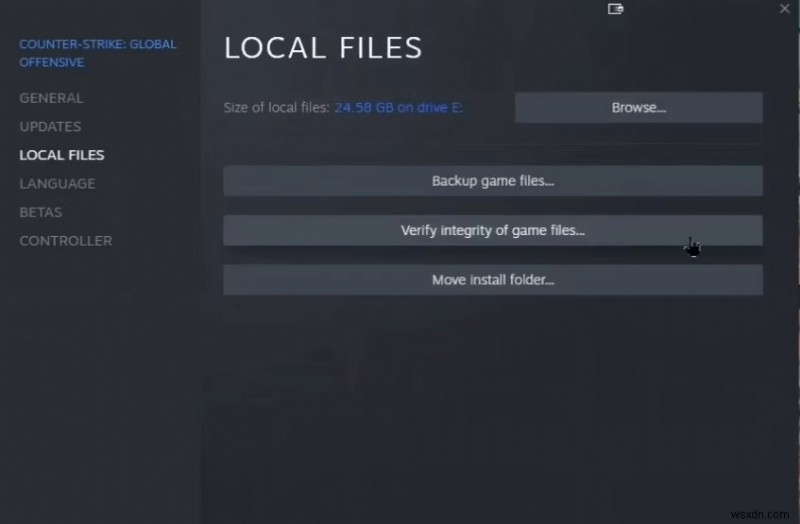
Task: Click empty sidebar space below Controller
Action: pos(100,380)
